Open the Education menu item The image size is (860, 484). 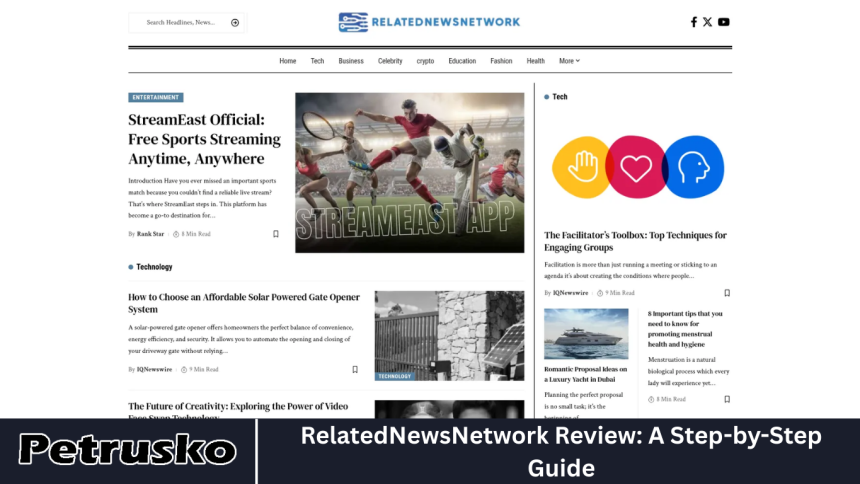(x=462, y=61)
